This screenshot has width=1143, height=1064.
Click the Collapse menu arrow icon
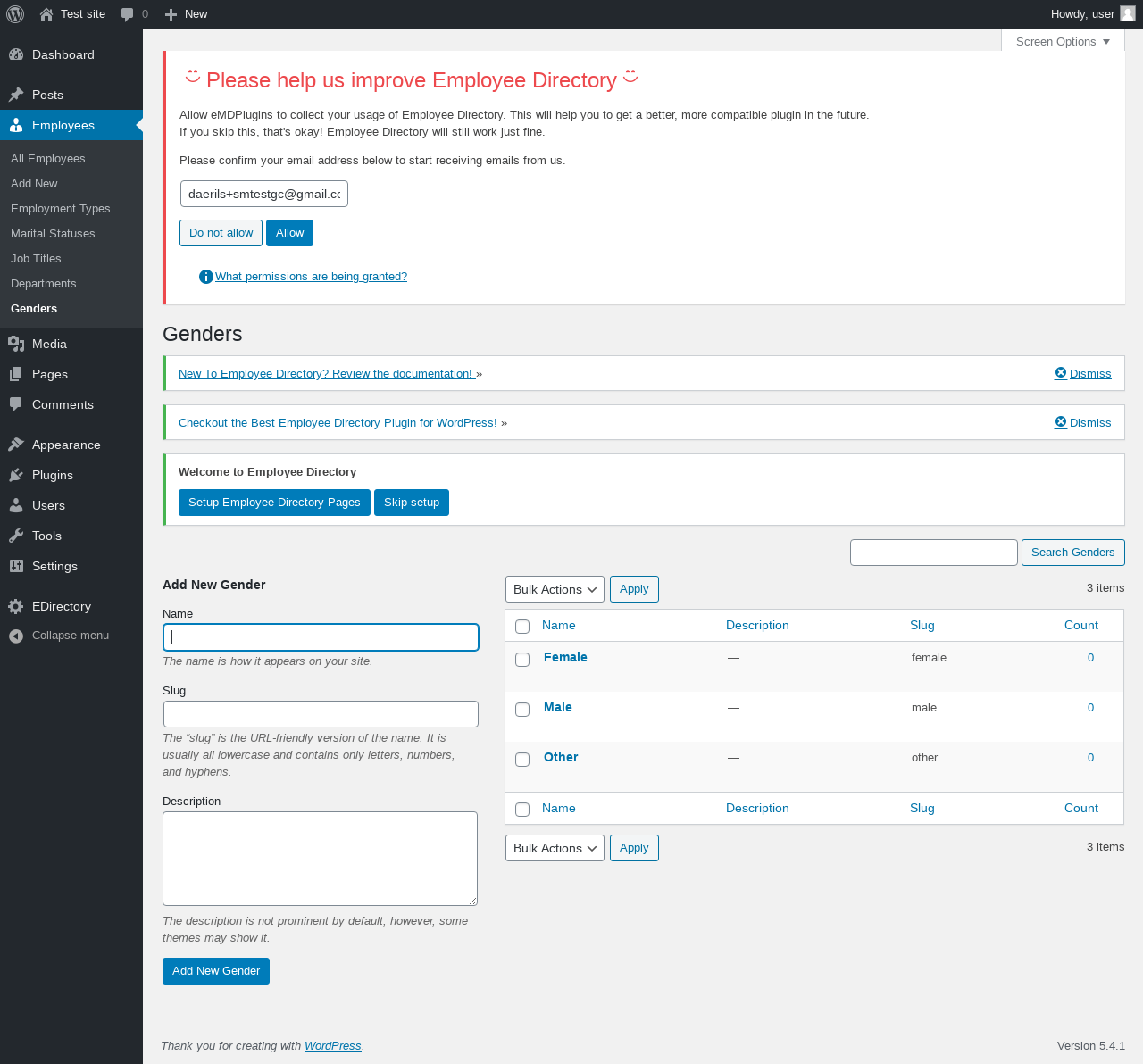pyautogui.click(x=16, y=636)
